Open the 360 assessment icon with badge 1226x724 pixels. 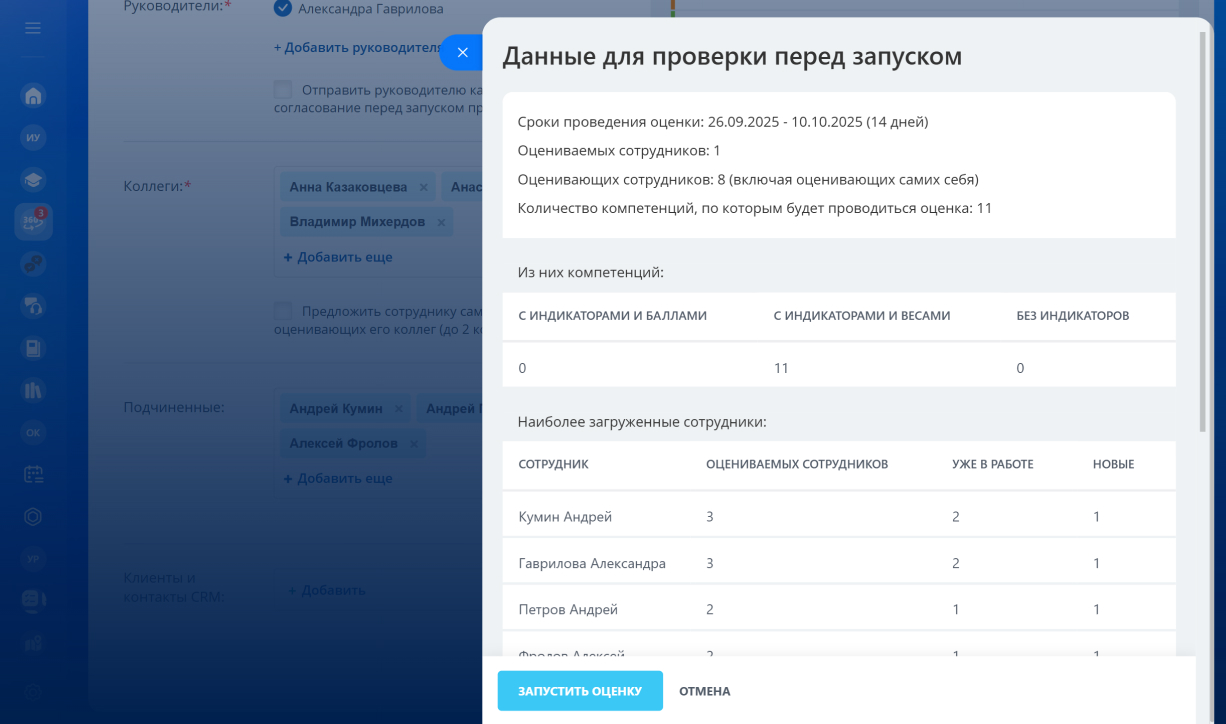click(33, 222)
